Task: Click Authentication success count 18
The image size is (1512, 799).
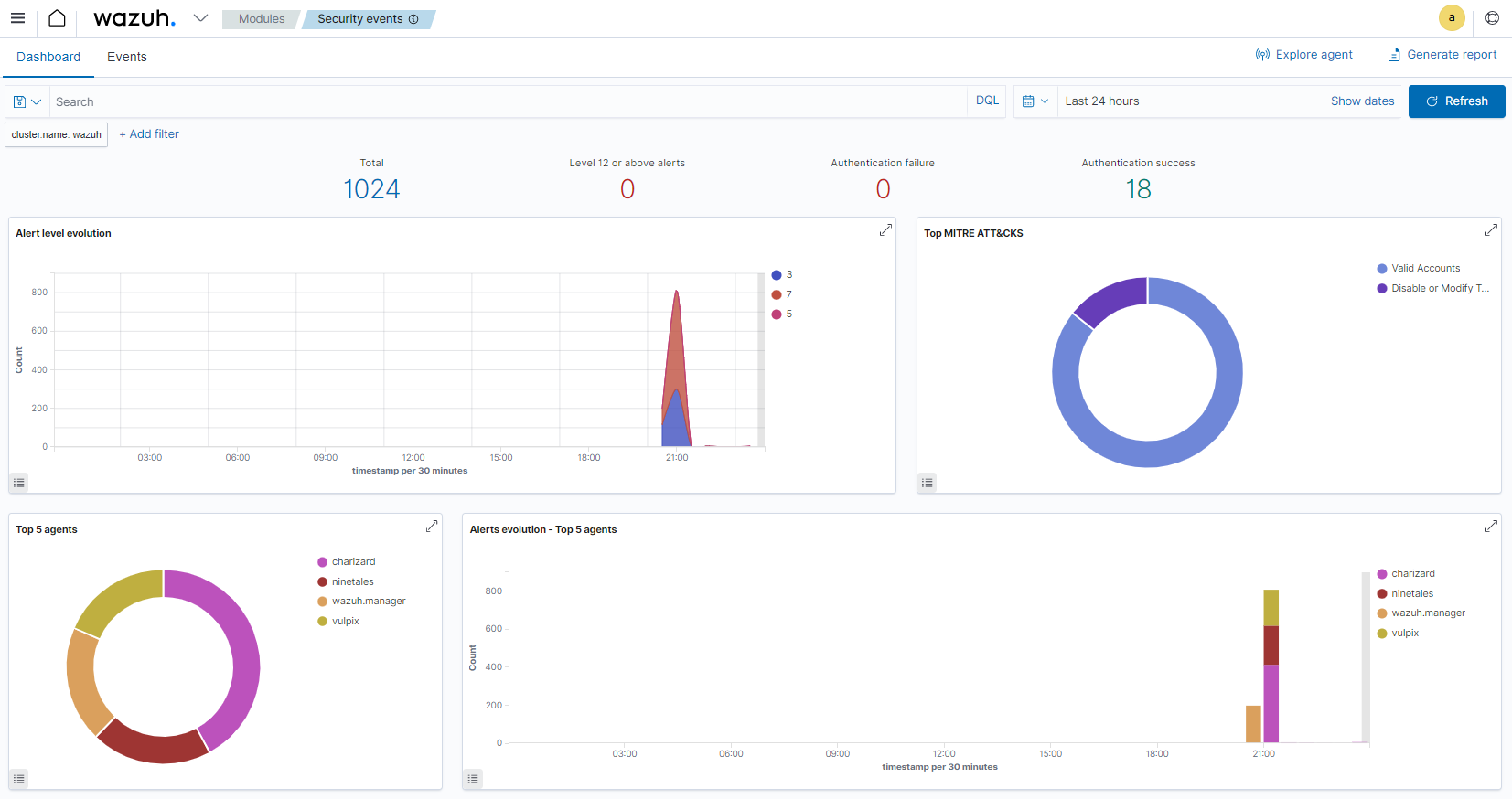Action: click(x=1138, y=189)
